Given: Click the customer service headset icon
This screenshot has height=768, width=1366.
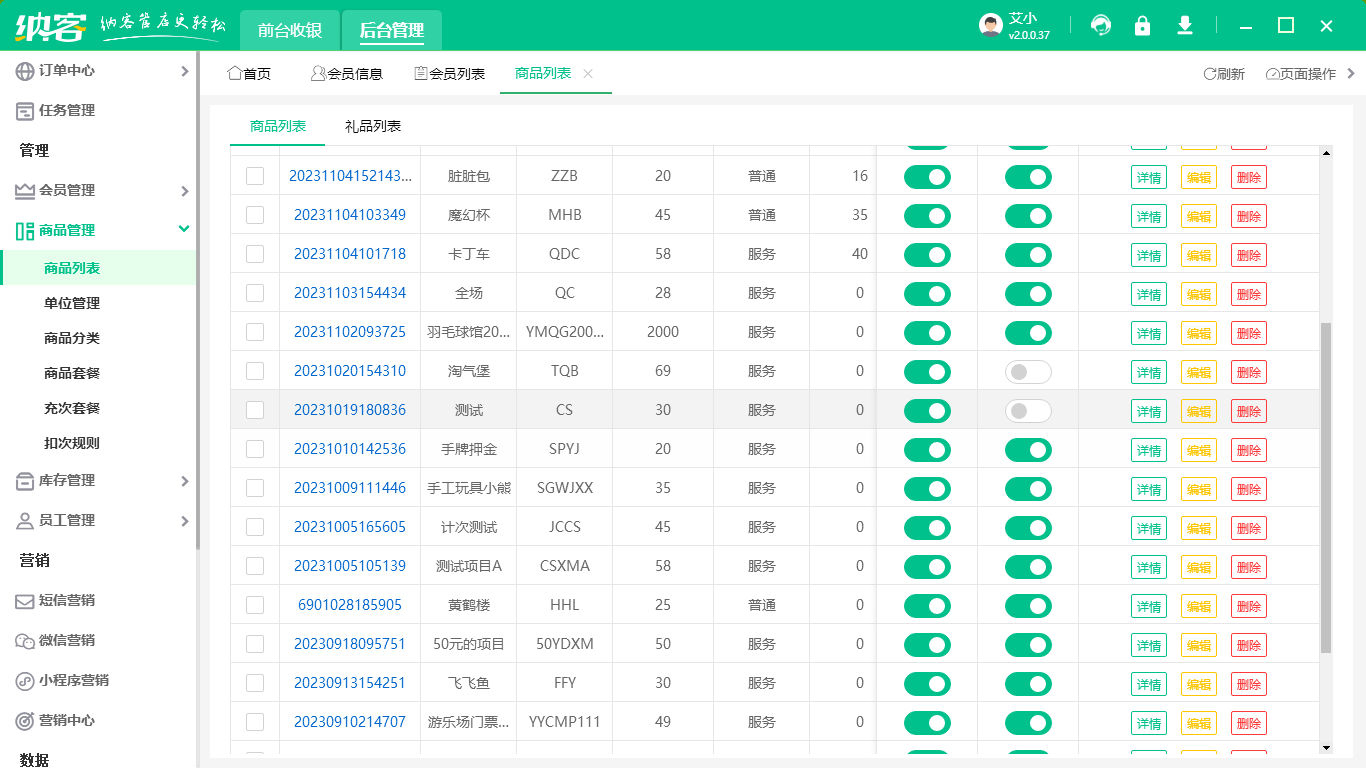Looking at the screenshot, I should [1101, 26].
